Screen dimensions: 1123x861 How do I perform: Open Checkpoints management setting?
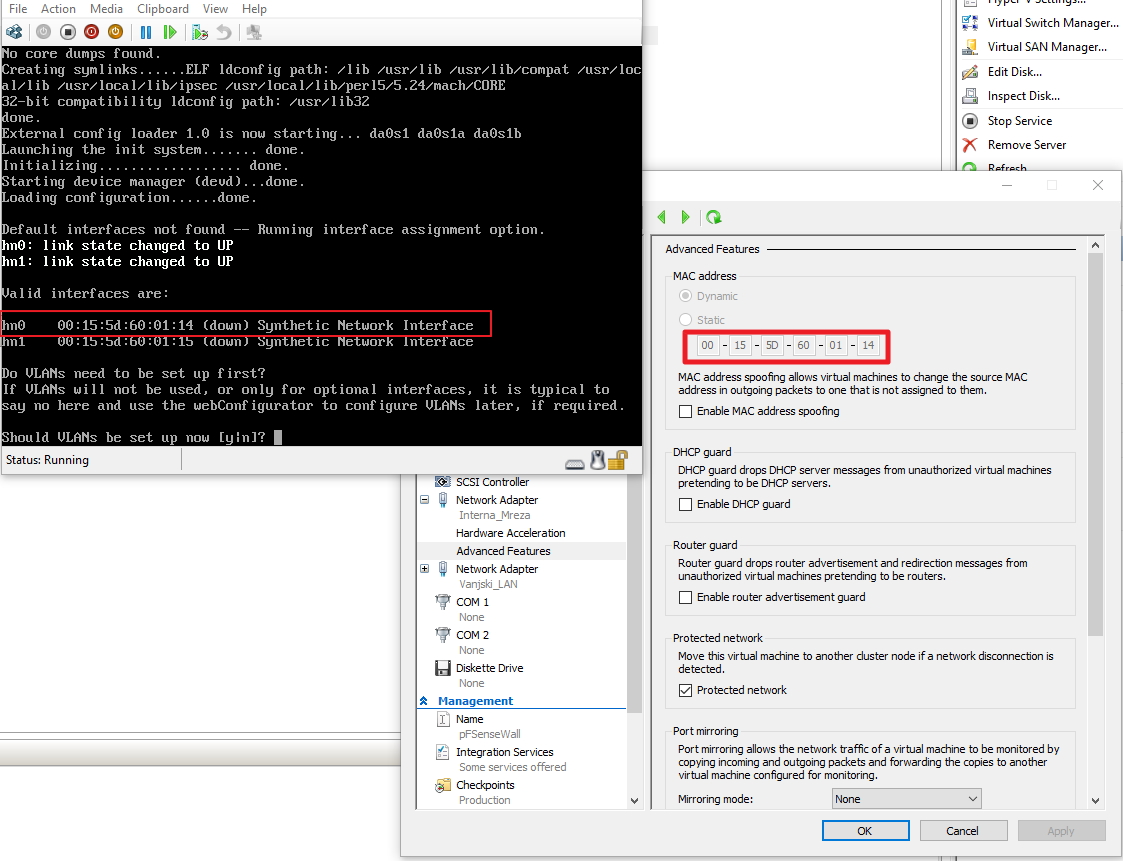pos(485,785)
